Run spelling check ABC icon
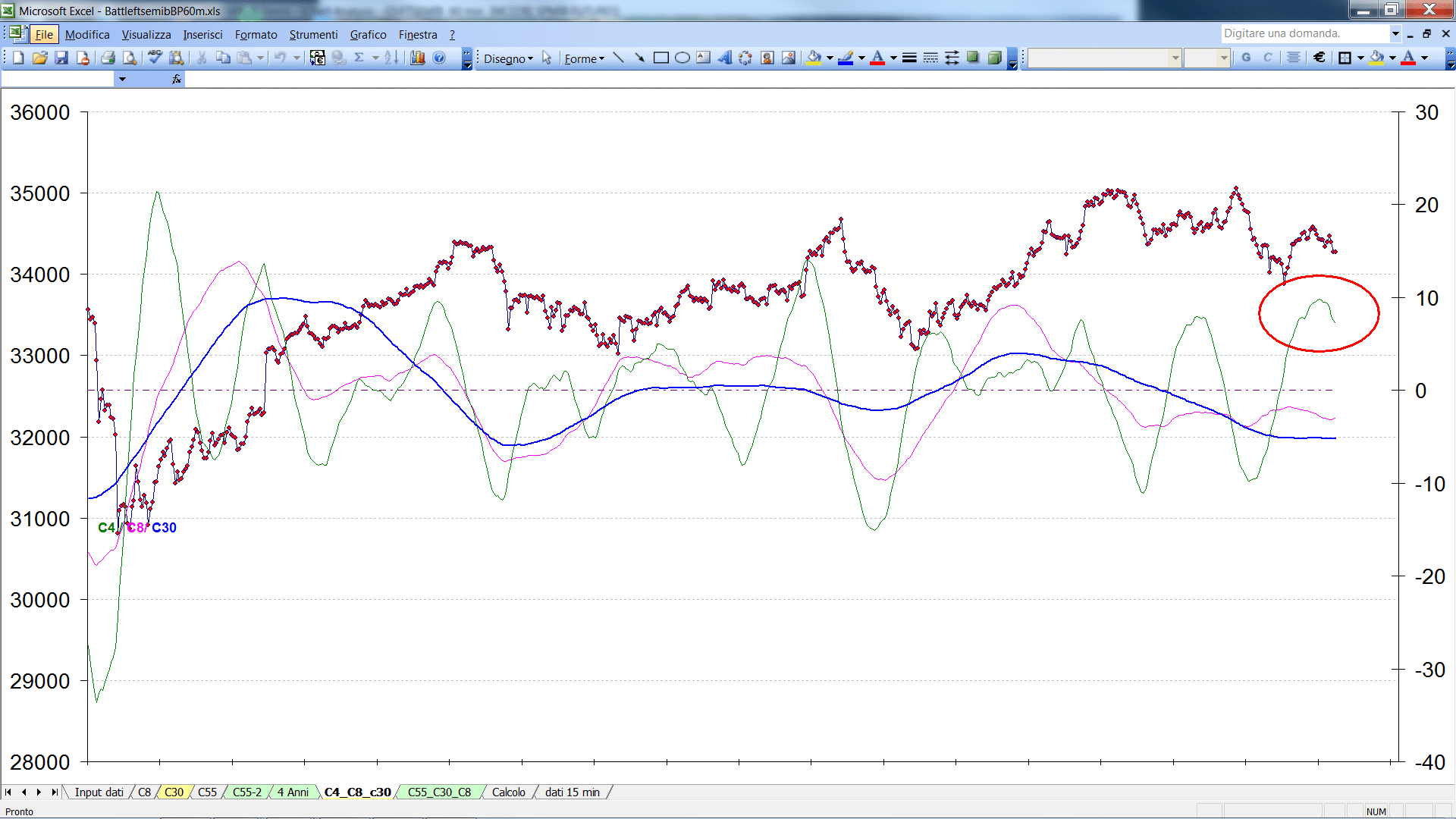Image resolution: width=1456 pixels, height=819 pixels. (155, 58)
